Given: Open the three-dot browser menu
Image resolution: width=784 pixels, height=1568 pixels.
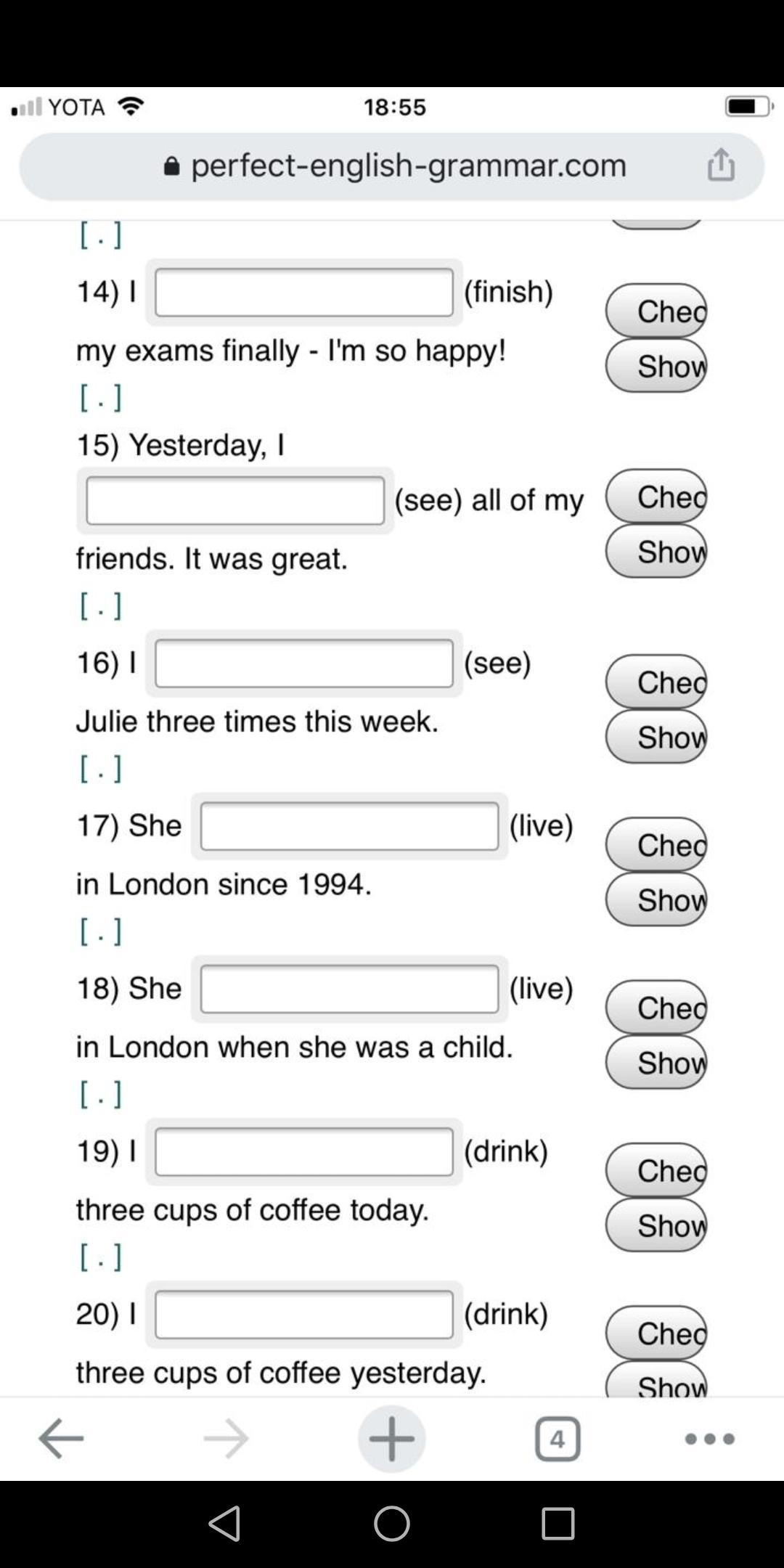Looking at the screenshot, I should 709,1438.
